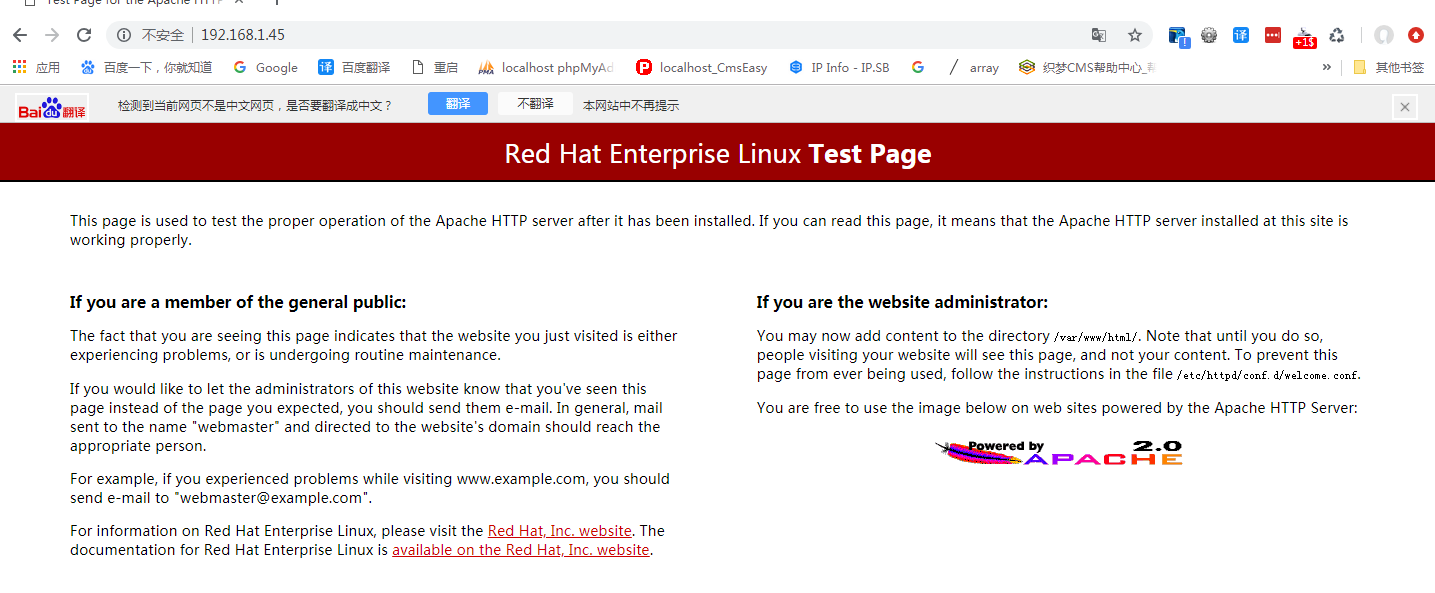
Task: Open the localhost_CmsEasy bookmark
Action: tap(702, 68)
